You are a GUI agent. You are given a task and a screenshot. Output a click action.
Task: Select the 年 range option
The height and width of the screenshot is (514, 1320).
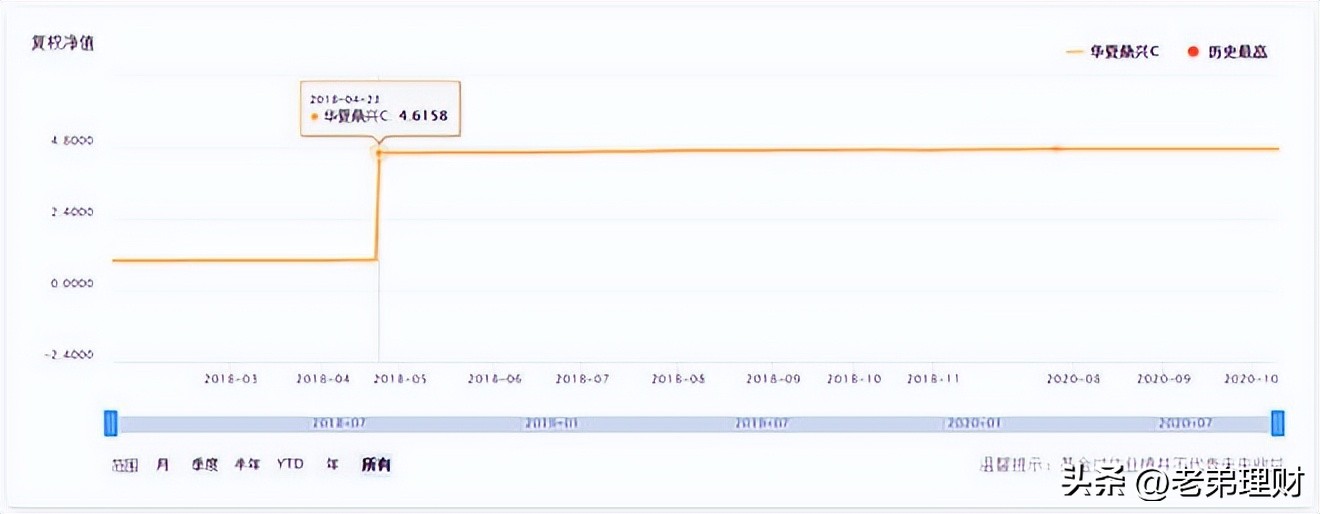tap(331, 464)
